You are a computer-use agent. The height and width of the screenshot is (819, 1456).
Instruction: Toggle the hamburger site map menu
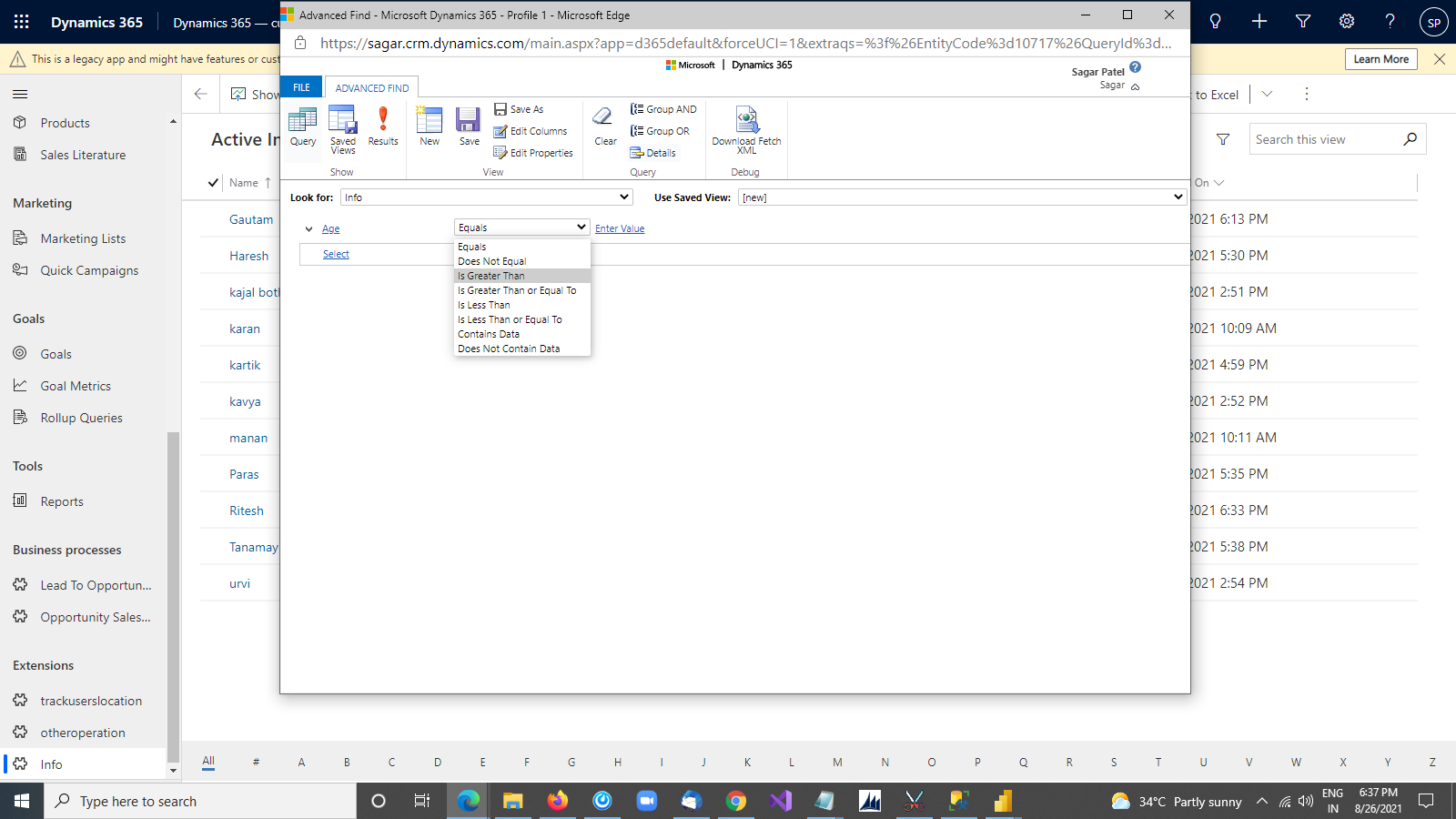pyautogui.click(x=20, y=94)
